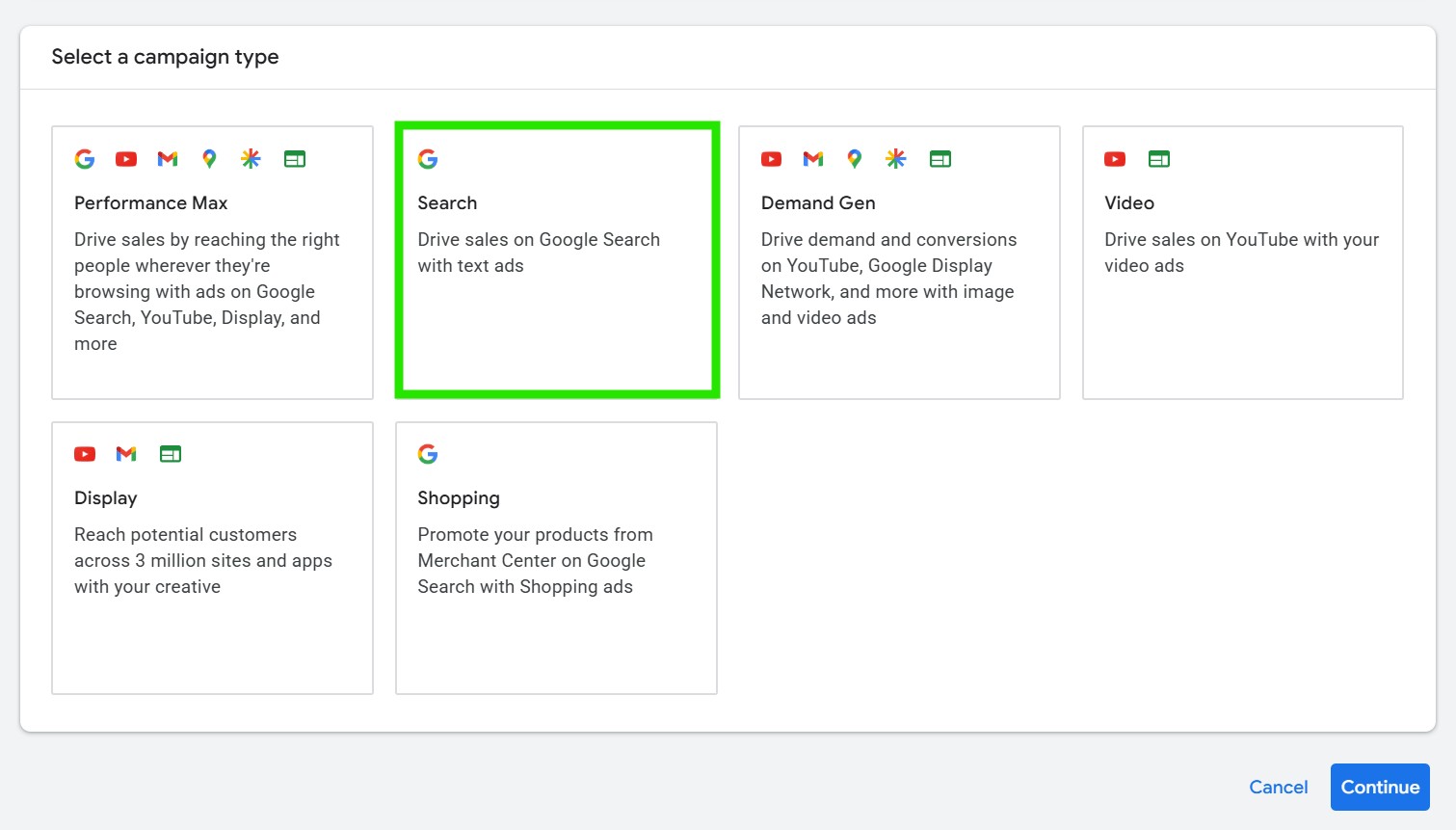
Task: Click the YouTube icon in the Display card
Action: pos(85,454)
